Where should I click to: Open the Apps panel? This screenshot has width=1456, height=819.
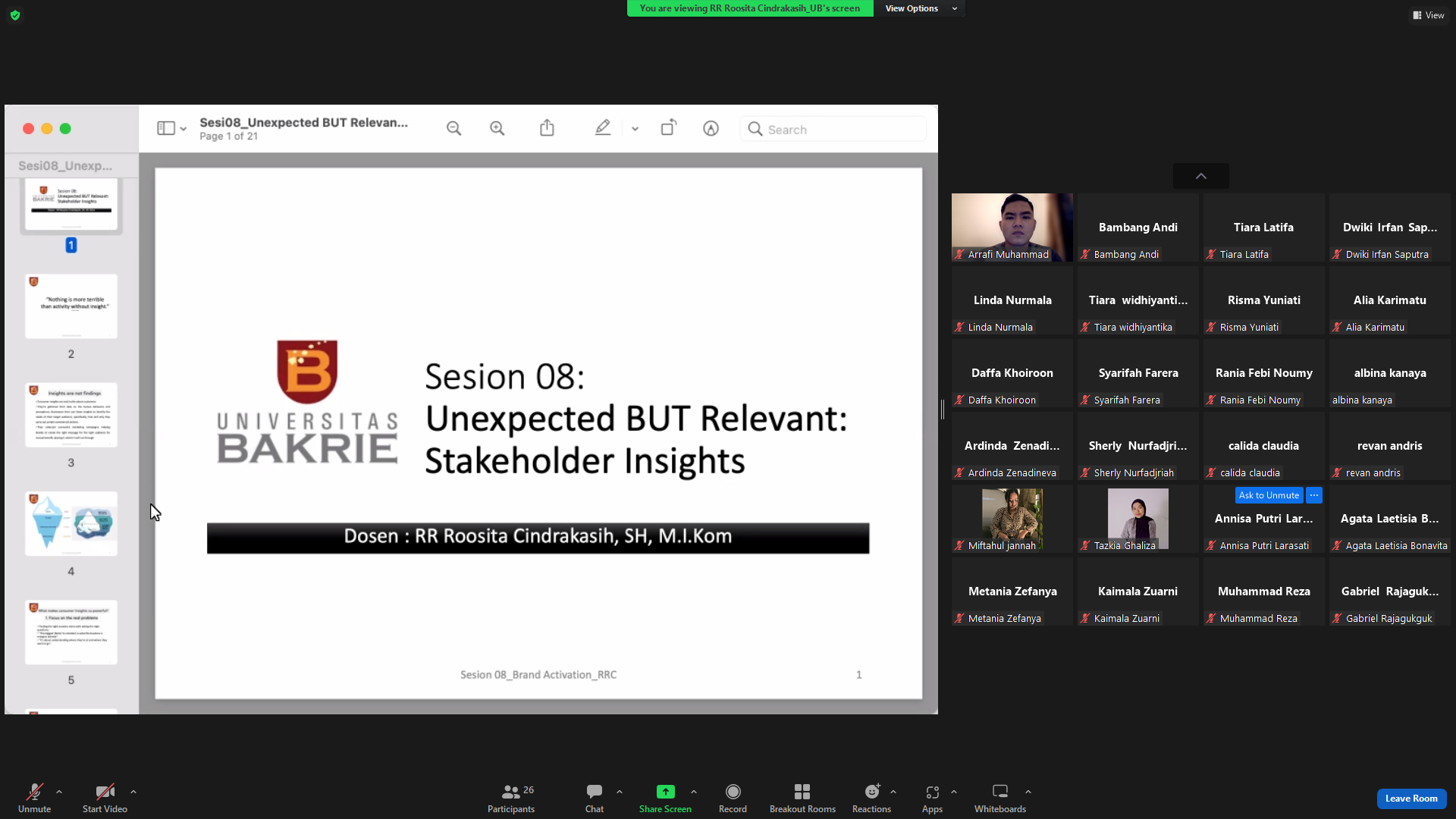932,799
